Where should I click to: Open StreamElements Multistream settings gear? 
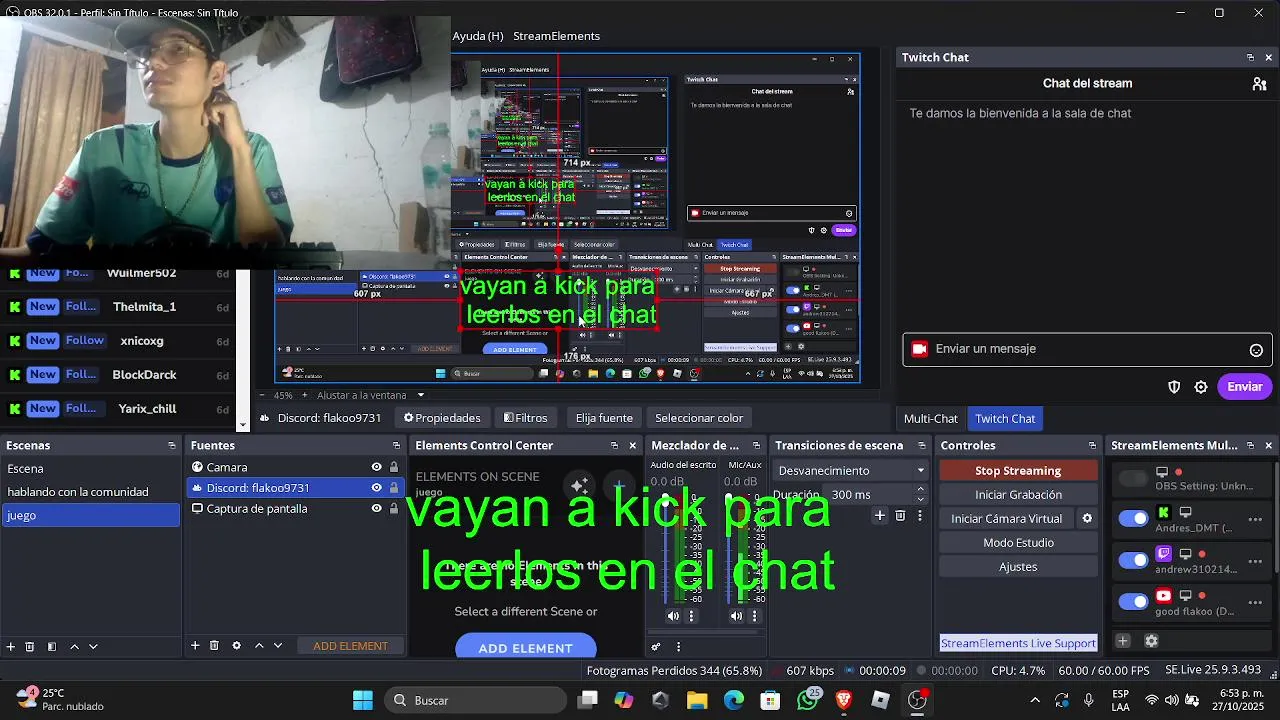click(x=1151, y=641)
